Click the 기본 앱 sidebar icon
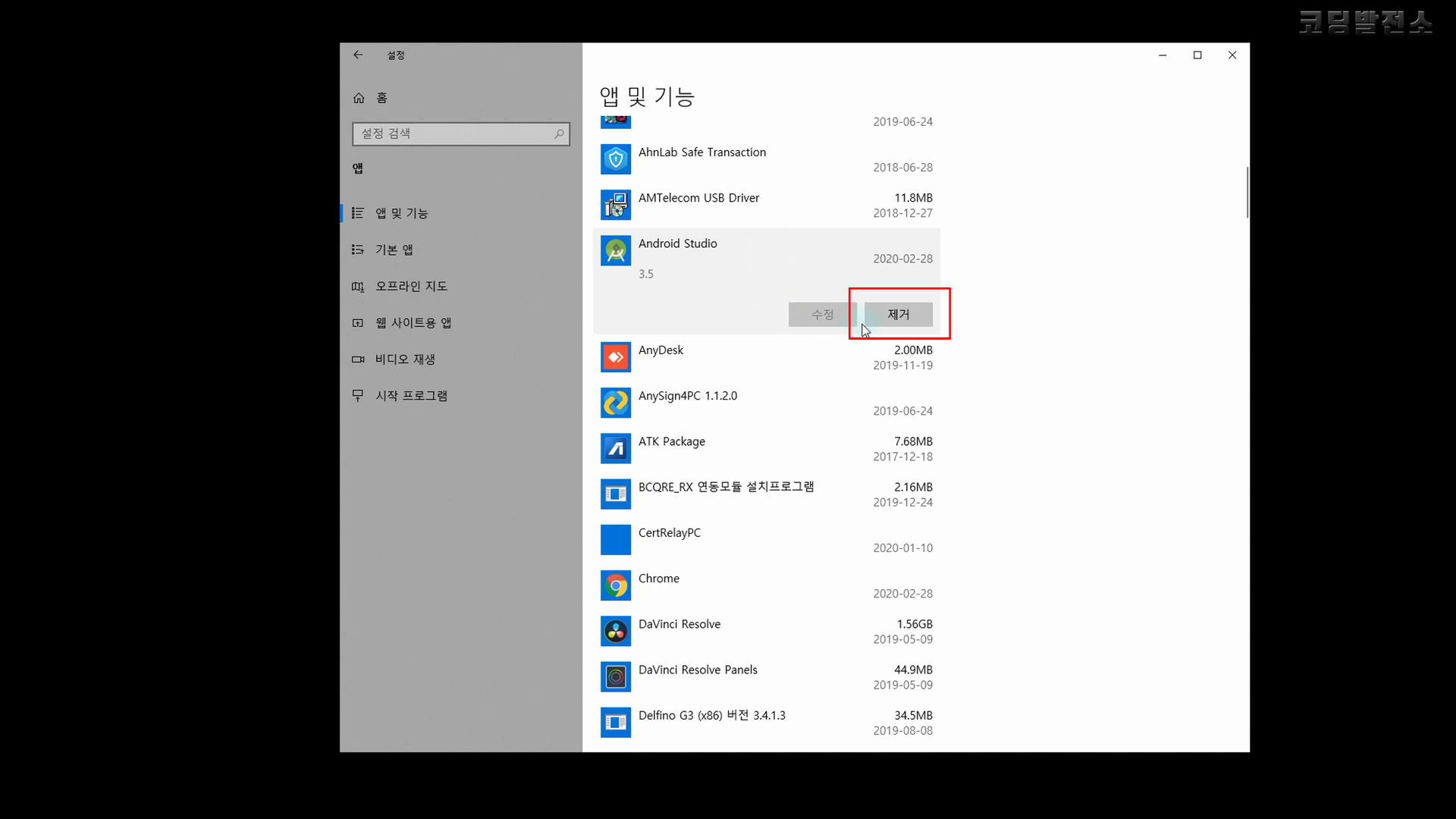The image size is (1456, 819). [358, 249]
